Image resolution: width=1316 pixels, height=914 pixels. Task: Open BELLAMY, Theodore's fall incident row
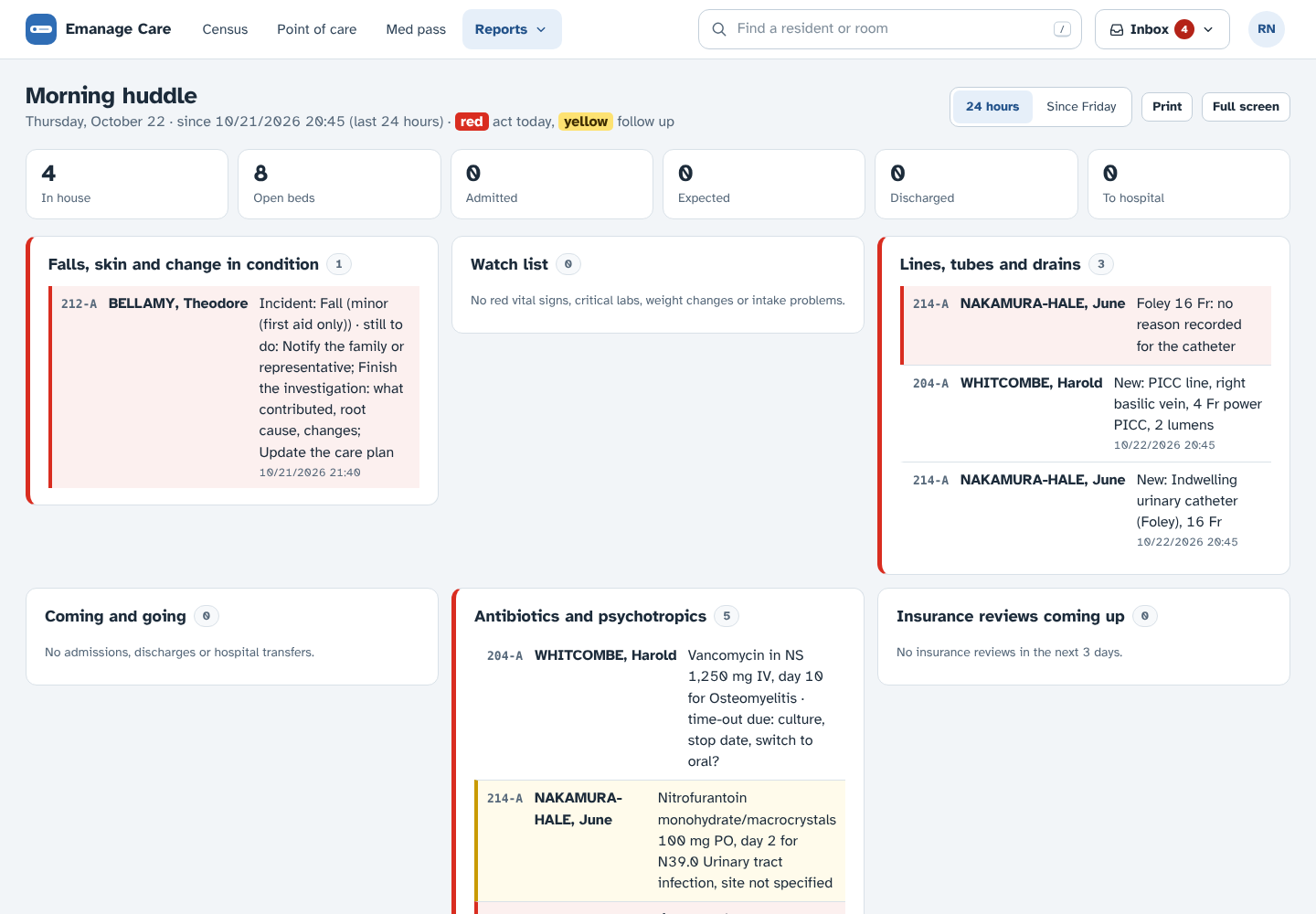tap(234, 387)
